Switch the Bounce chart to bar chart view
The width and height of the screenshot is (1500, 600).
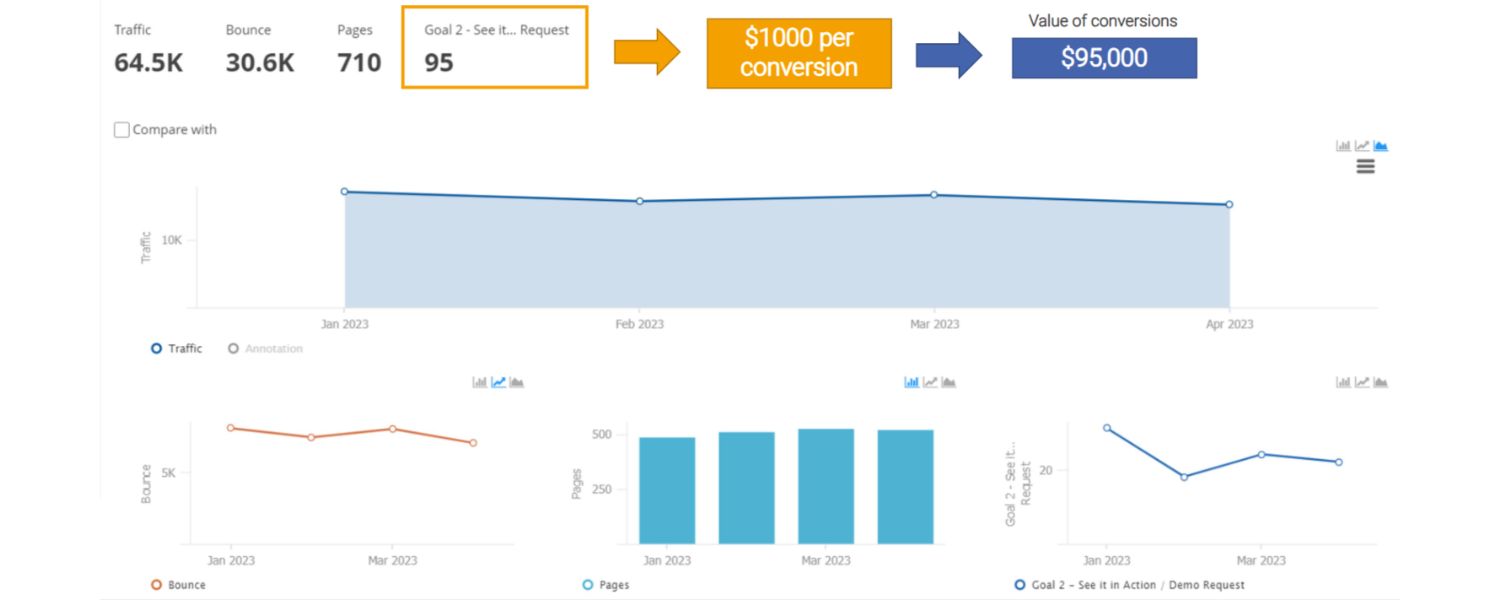coord(478,382)
